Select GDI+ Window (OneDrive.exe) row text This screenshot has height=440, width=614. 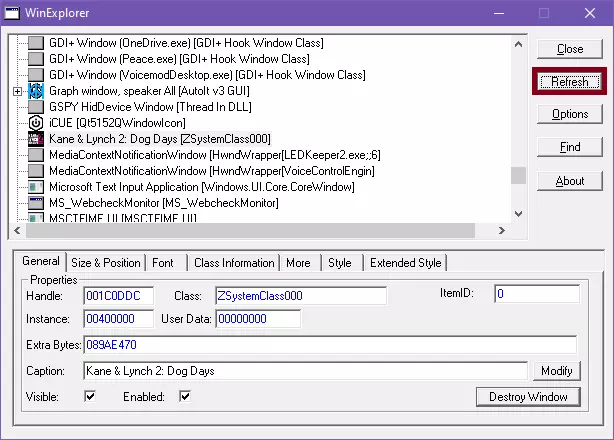pos(186,43)
